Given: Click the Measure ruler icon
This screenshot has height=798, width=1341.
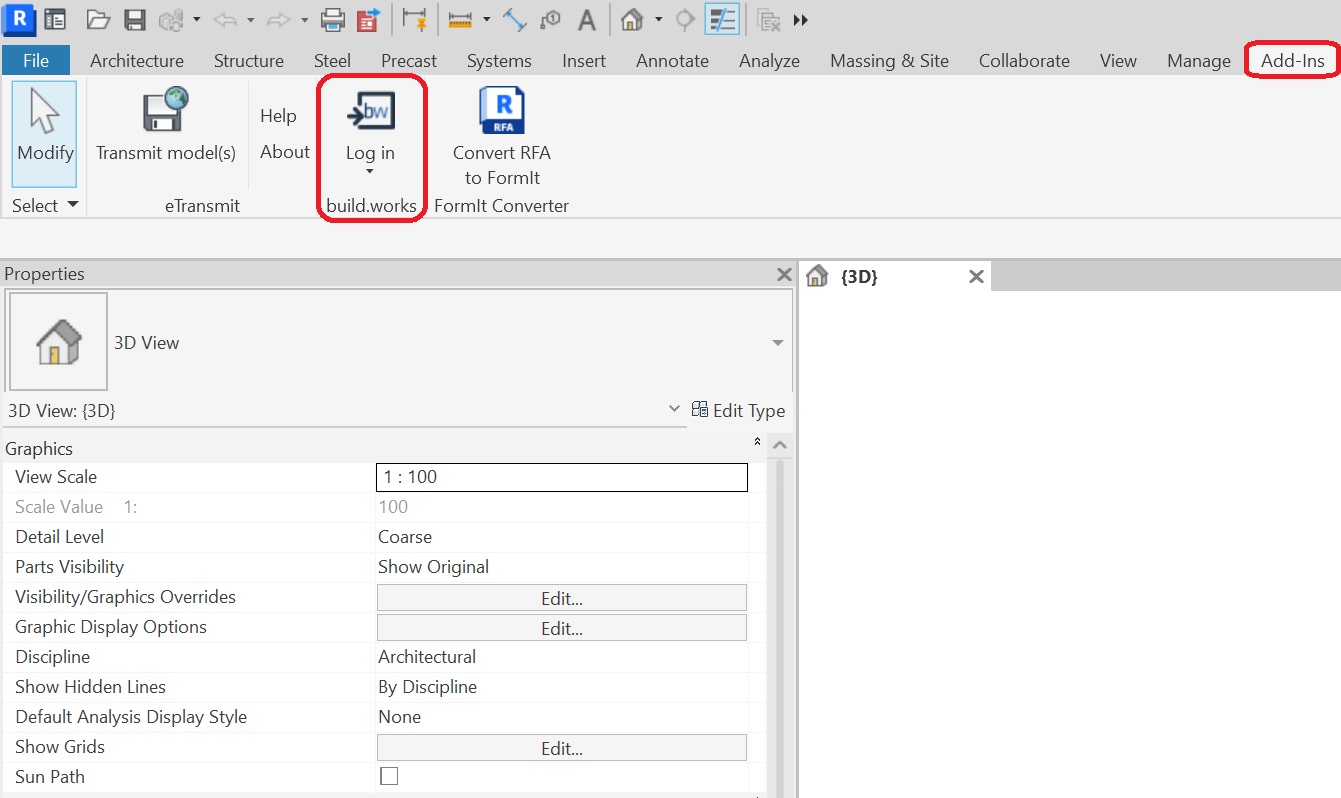Looking at the screenshot, I should coord(460,19).
